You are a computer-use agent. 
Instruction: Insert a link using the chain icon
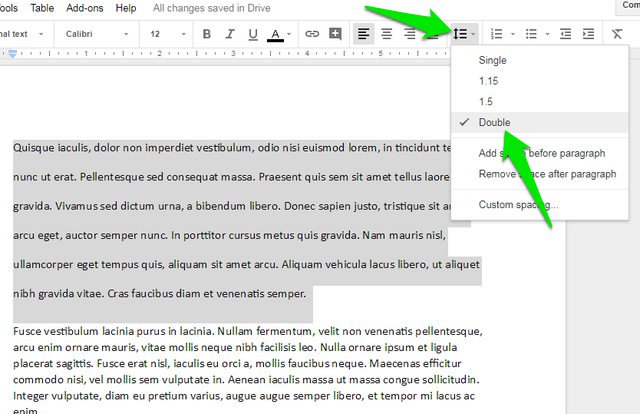click(x=312, y=34)
